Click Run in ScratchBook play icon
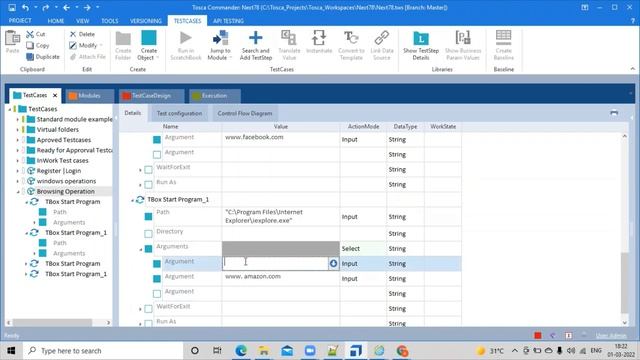The height and width of the screenshot is (360, 640). pyautogui.click(x=186, y=38)
